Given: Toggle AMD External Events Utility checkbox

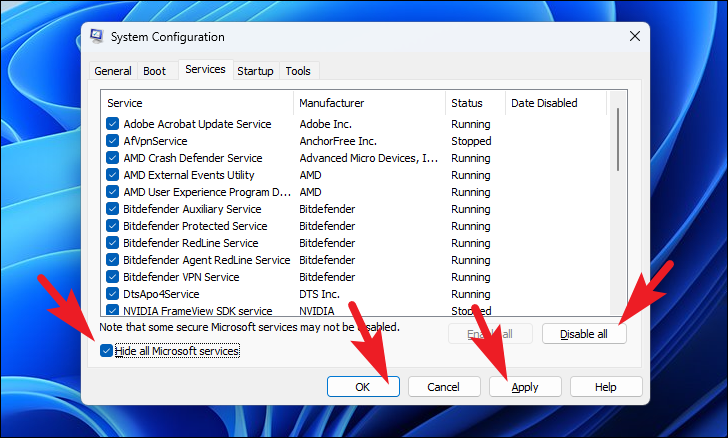Looking at the screenshot, I should tap(112, 175).
